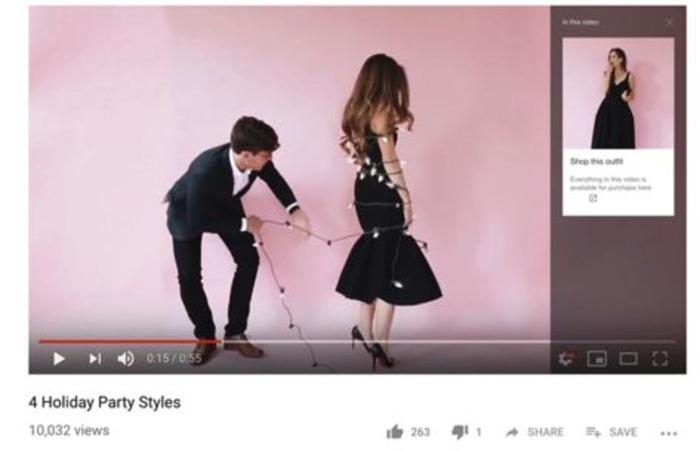
Task: Switch to miniplayer mode
Action: 597,358
